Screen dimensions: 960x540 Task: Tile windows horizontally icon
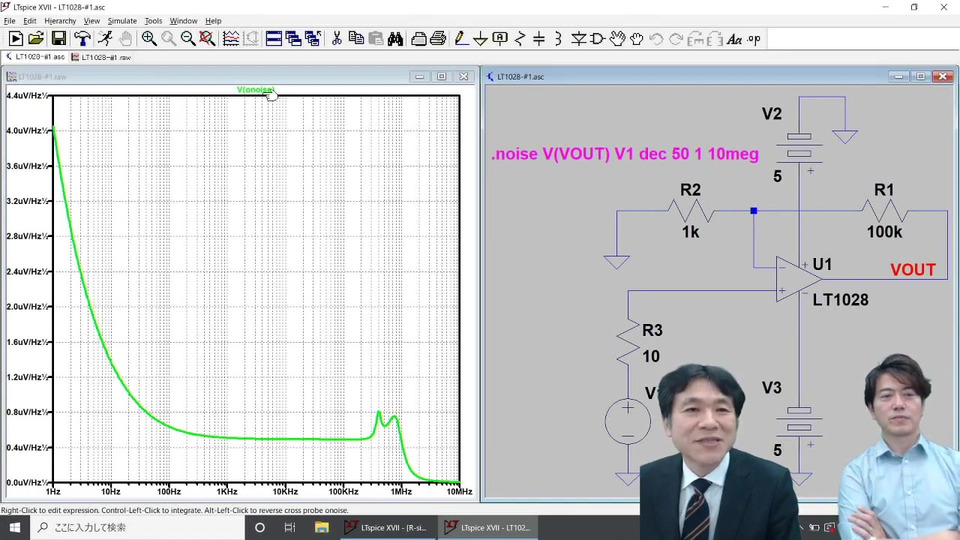(274, 39)
